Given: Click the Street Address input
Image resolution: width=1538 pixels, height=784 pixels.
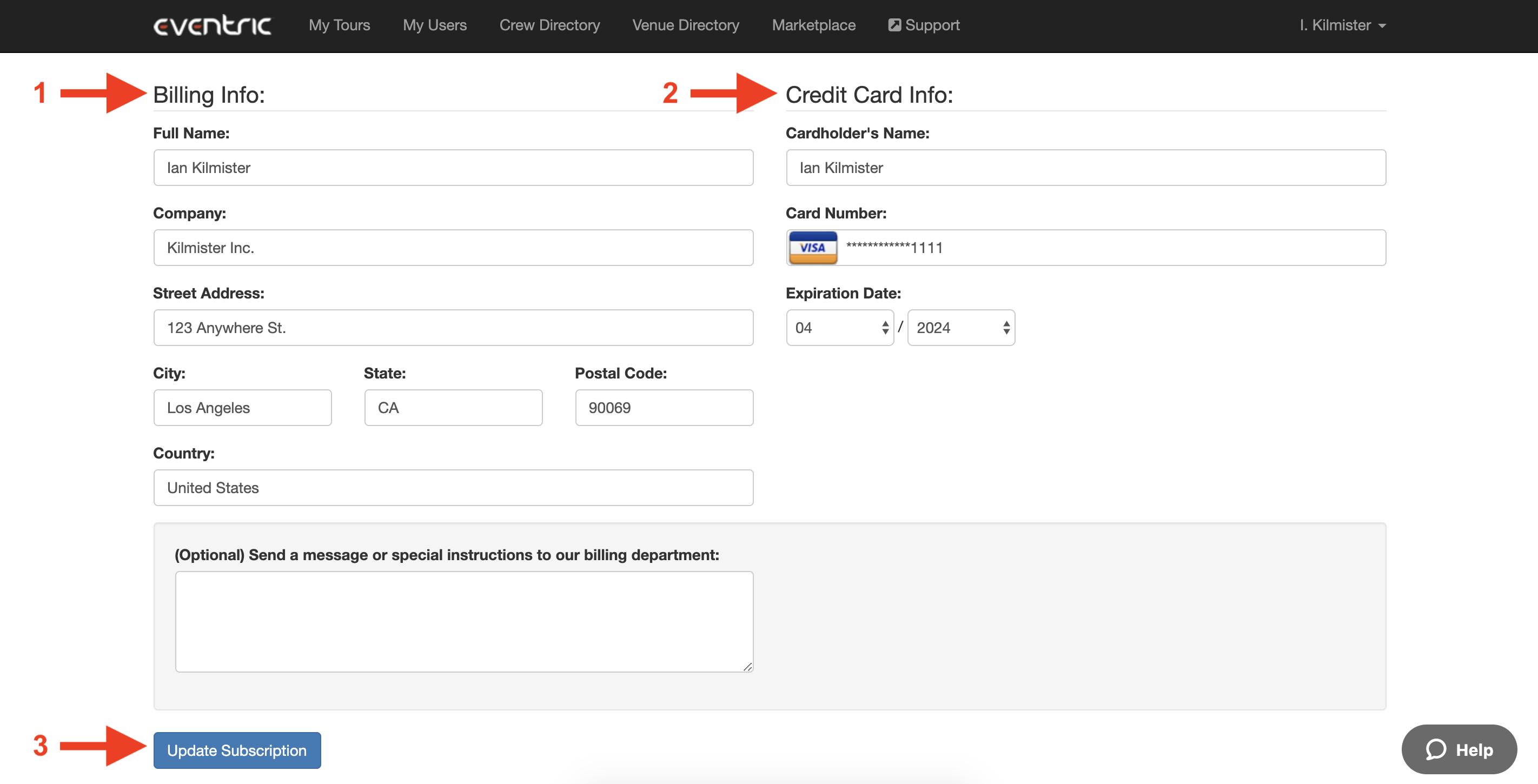Looking at the screenshot, I should (453, 328).
